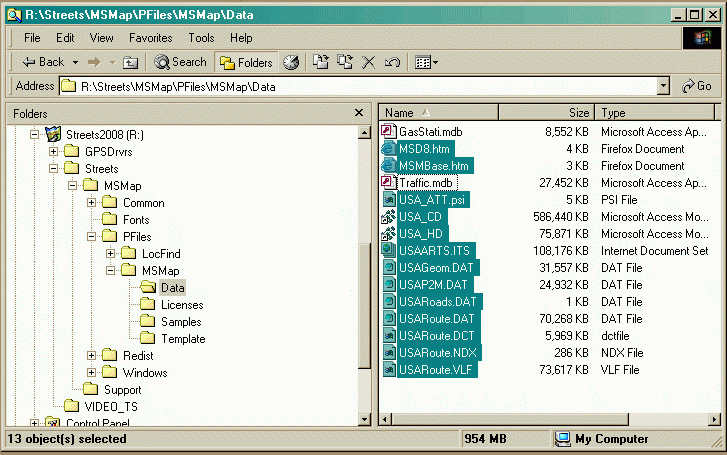Open the Help menu
This screenshot has height=455, width=727.
[x=241, y=38]
